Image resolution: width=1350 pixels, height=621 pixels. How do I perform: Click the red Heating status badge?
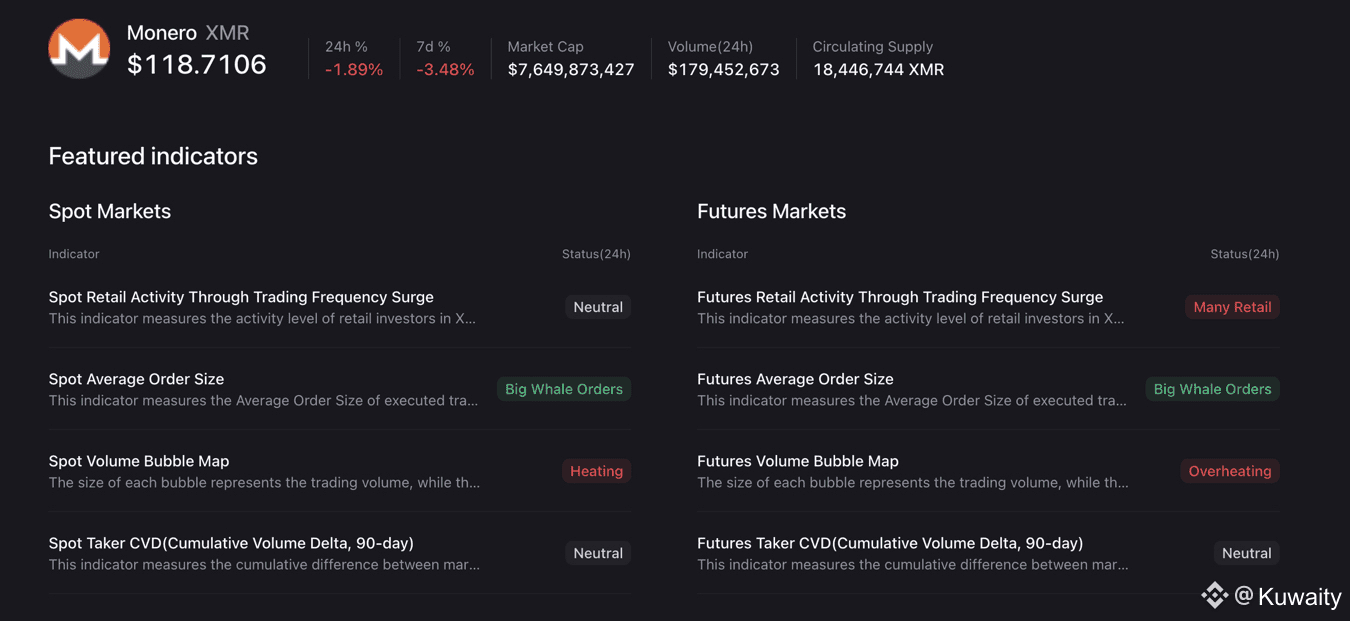point(596,471)
